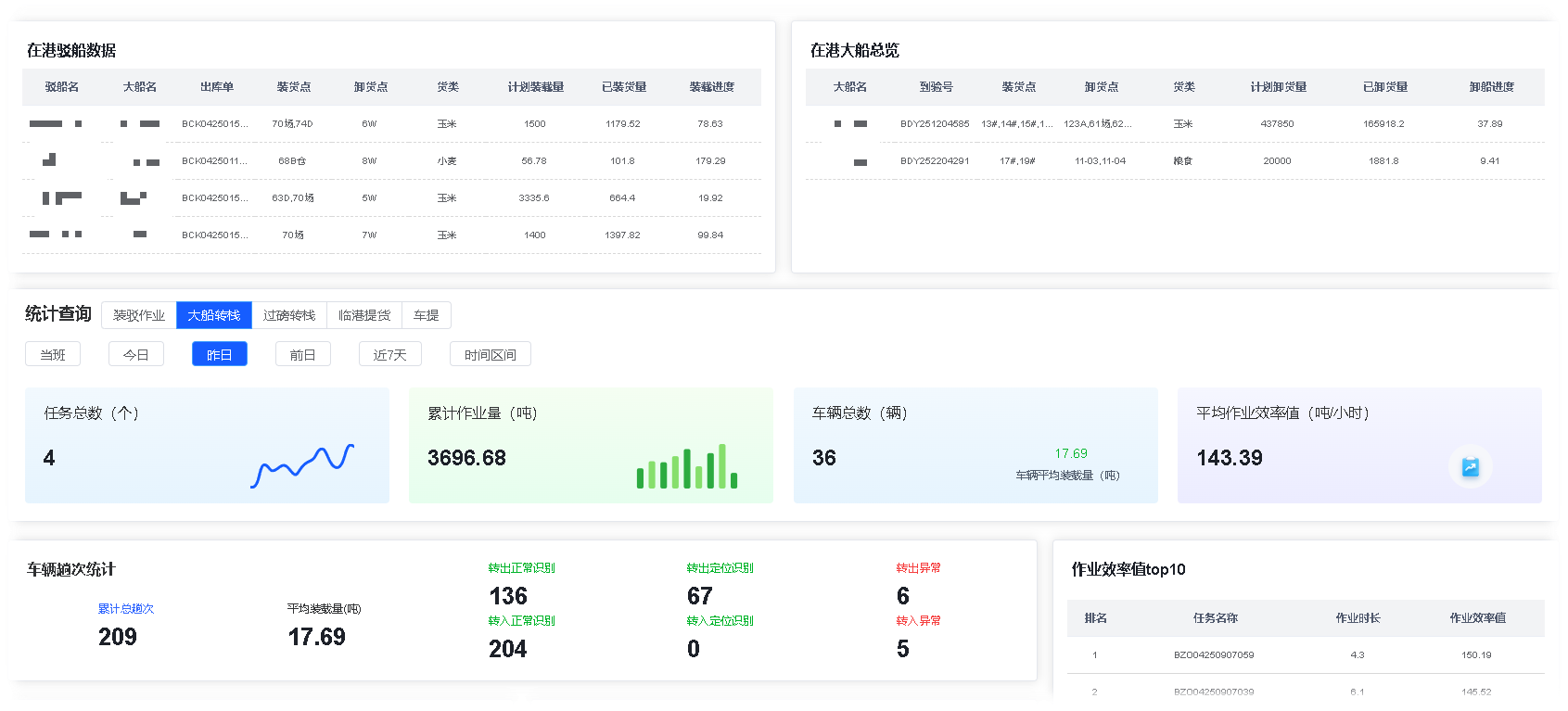Select the row with 到验号 BDY251204585
Screen dimensions: 1568x711
(x=935, y=124)
